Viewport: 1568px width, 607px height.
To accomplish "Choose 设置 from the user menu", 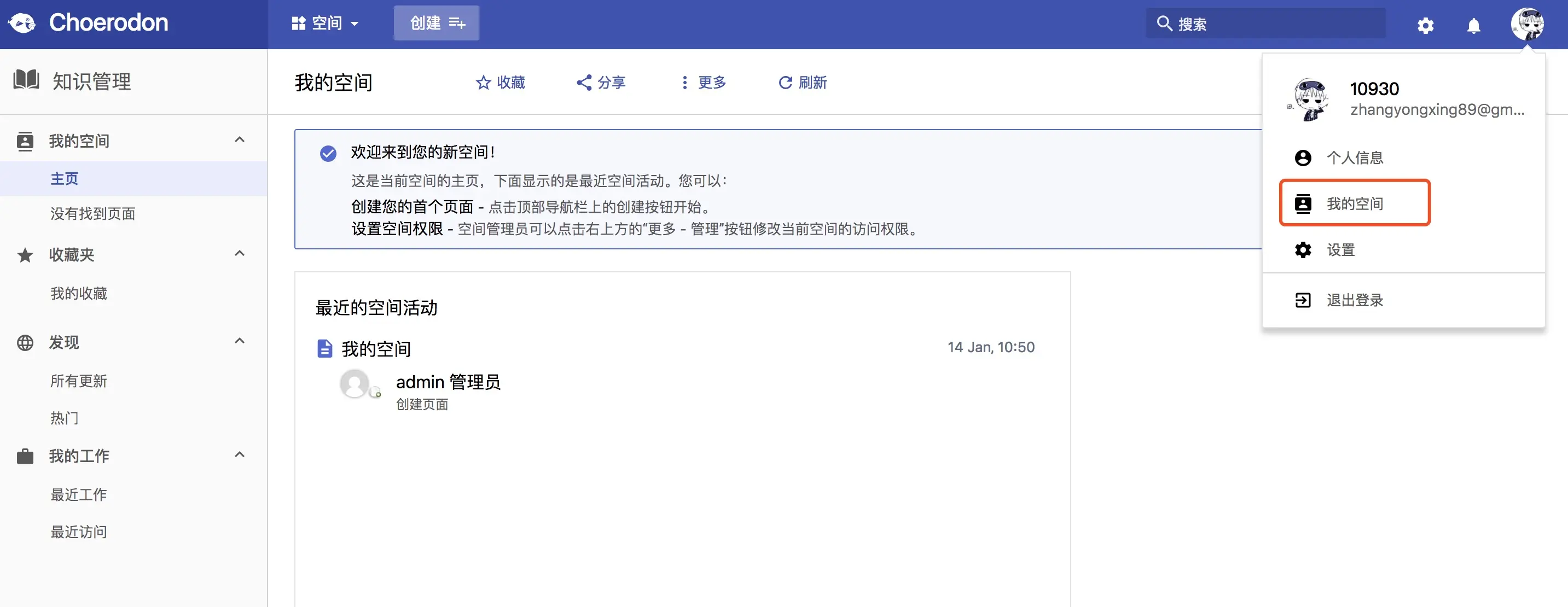I will tap(1340, 250).
